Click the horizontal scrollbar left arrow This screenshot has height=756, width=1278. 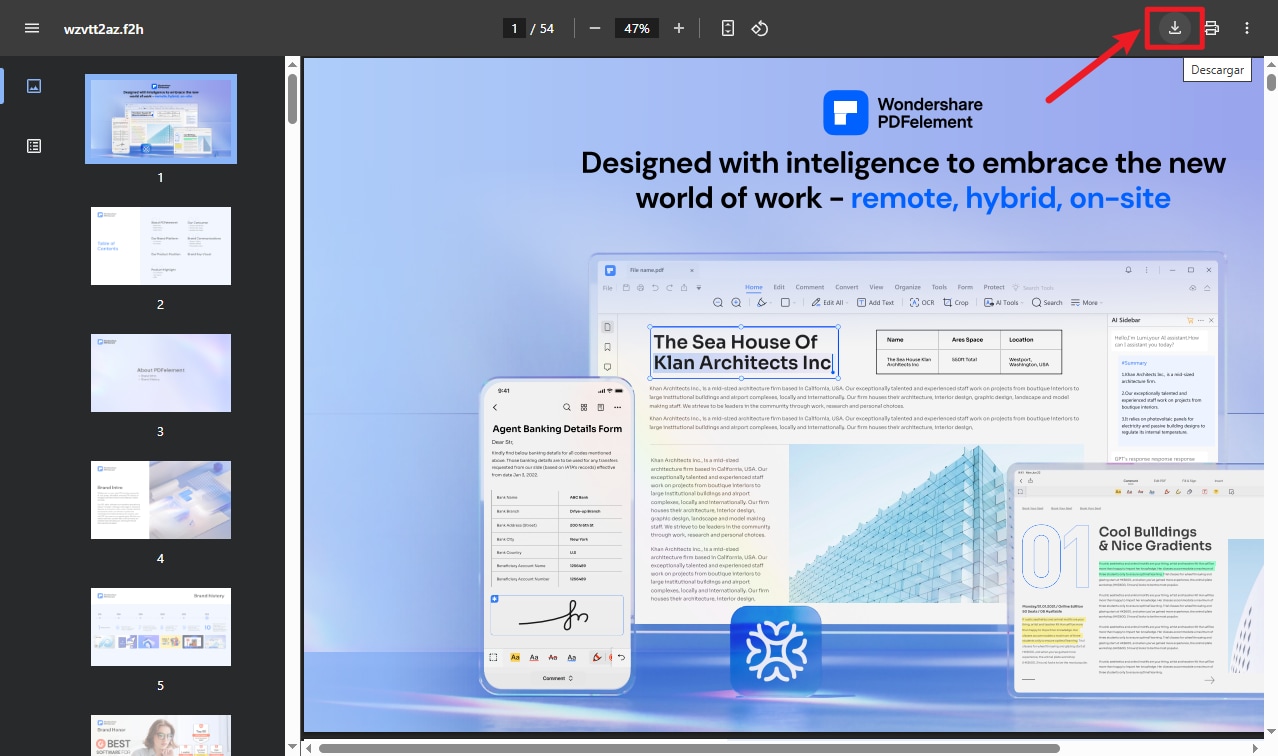(x=309, y=748)
